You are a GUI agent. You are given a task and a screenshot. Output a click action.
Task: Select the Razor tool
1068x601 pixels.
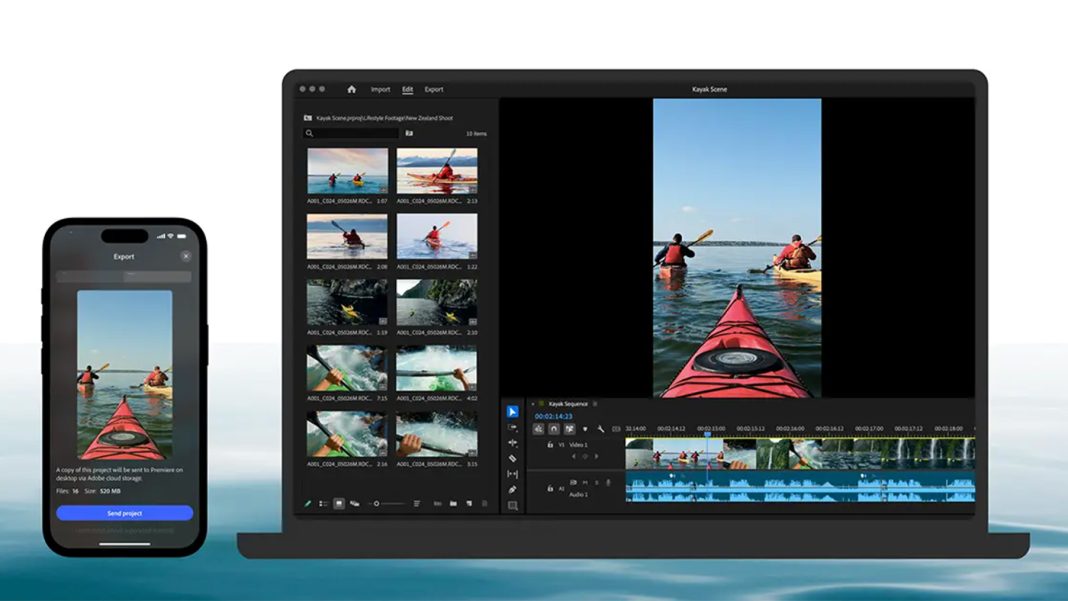512,458
